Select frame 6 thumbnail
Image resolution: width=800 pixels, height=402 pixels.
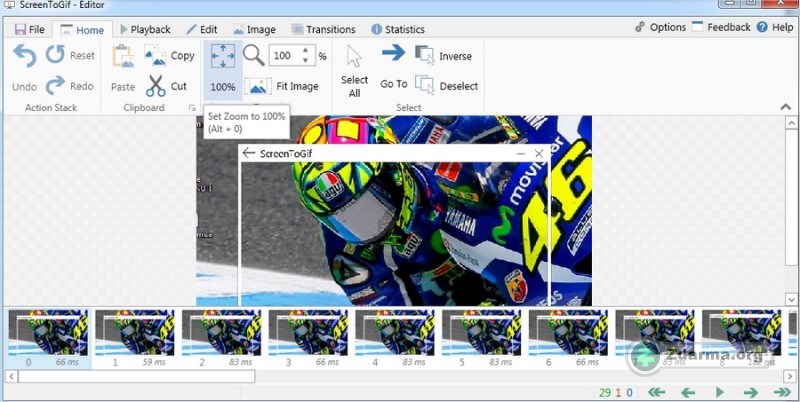568,333
